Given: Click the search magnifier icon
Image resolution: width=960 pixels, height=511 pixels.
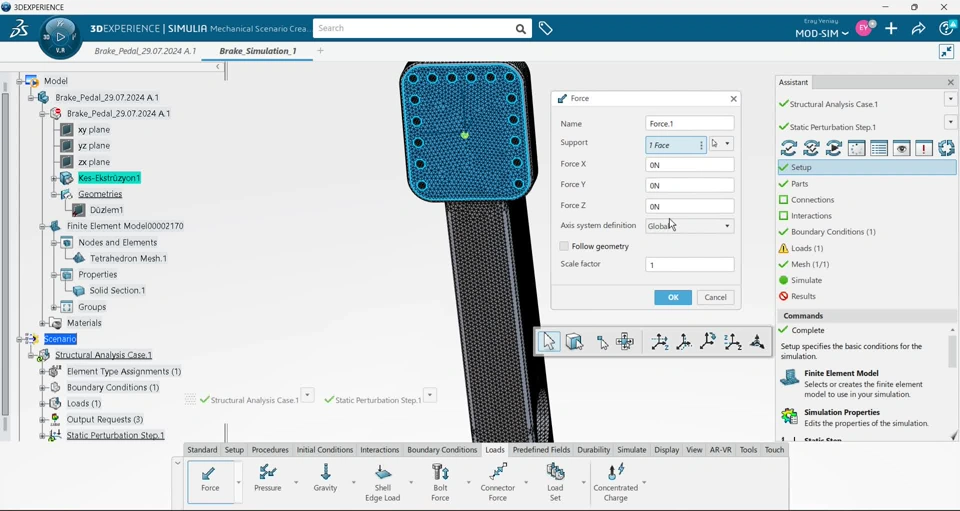Looking at the screenshot, I should [x=520, y=29].
